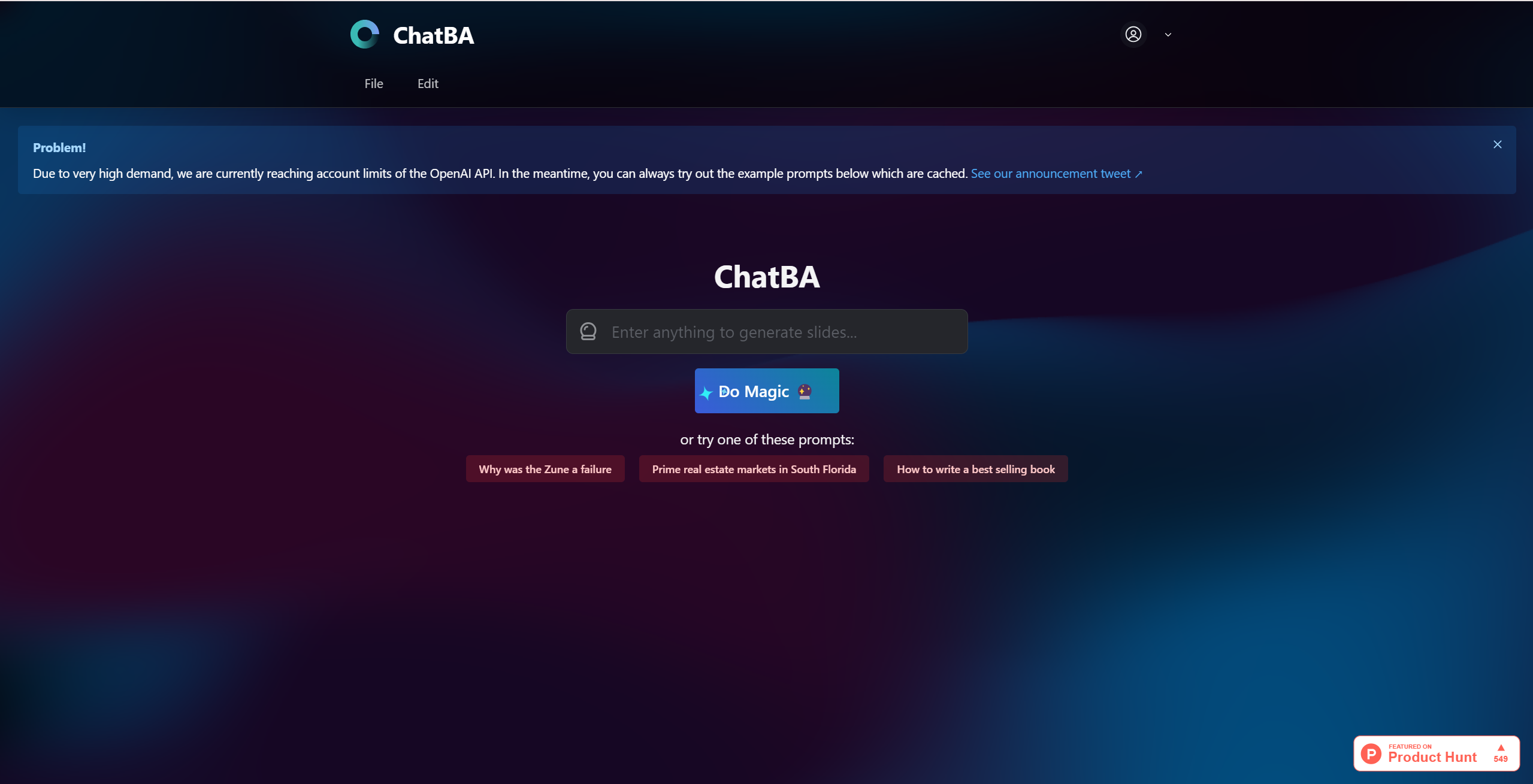Select the South Florida real estate prompt
The image size is (1533, 784).
coord(754,469)
